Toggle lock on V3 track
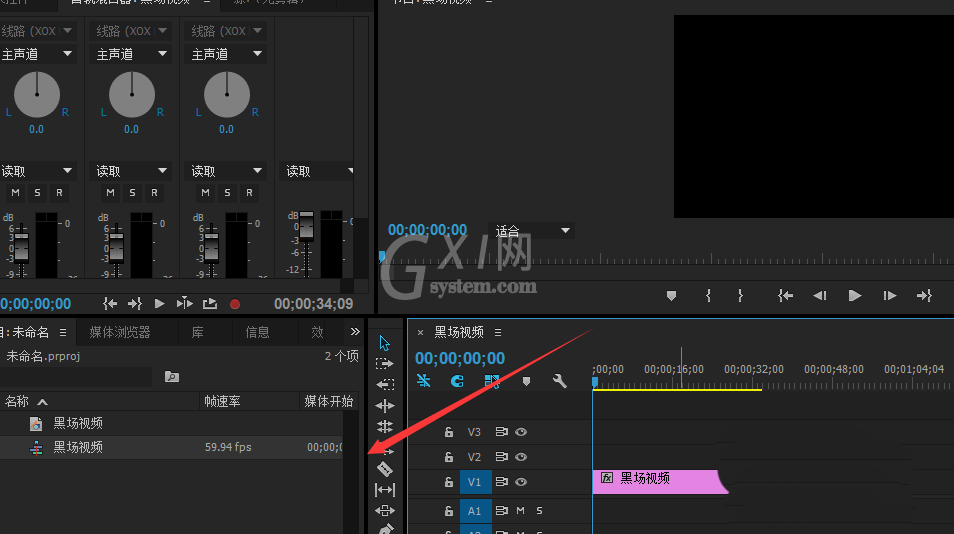Screen dimensions: 954x534 (448, 432)
